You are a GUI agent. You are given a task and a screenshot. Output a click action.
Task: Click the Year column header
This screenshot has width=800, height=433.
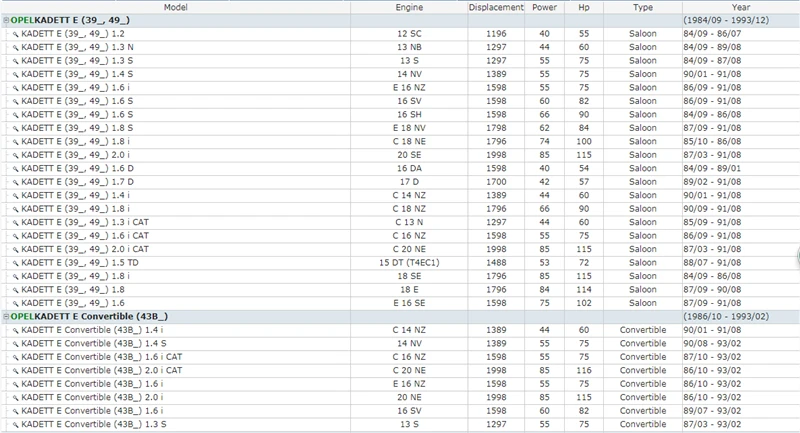(x=741, y=7)
